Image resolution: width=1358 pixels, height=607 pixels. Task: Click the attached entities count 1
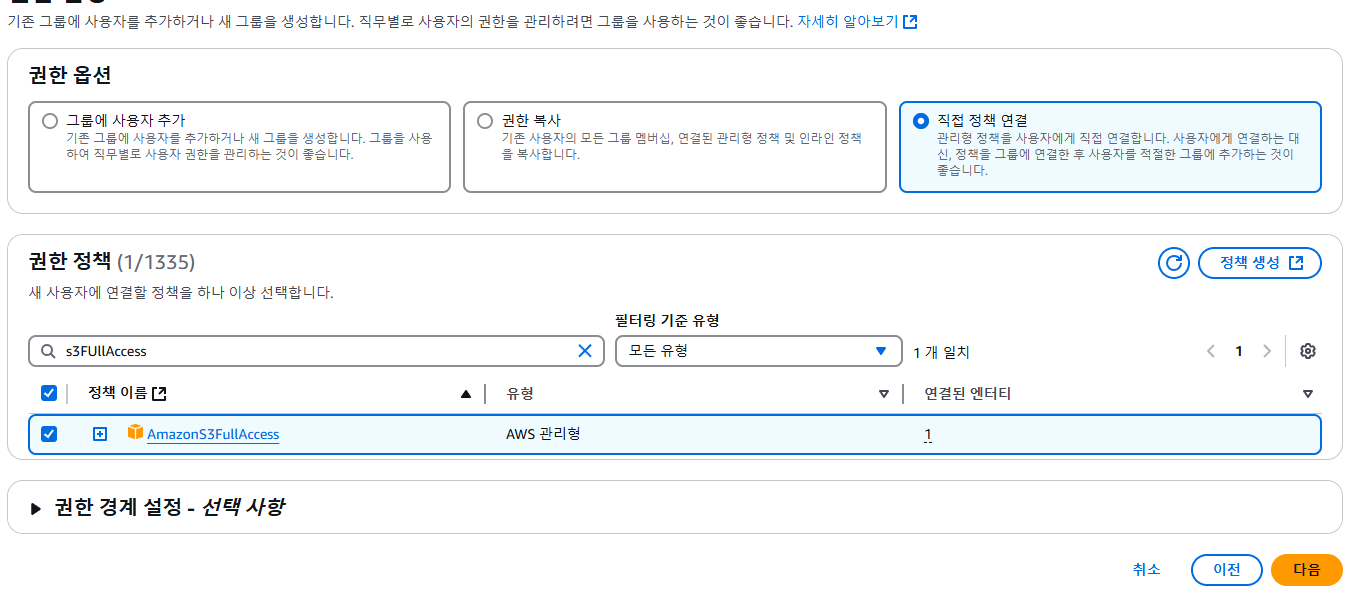[928, 434]
